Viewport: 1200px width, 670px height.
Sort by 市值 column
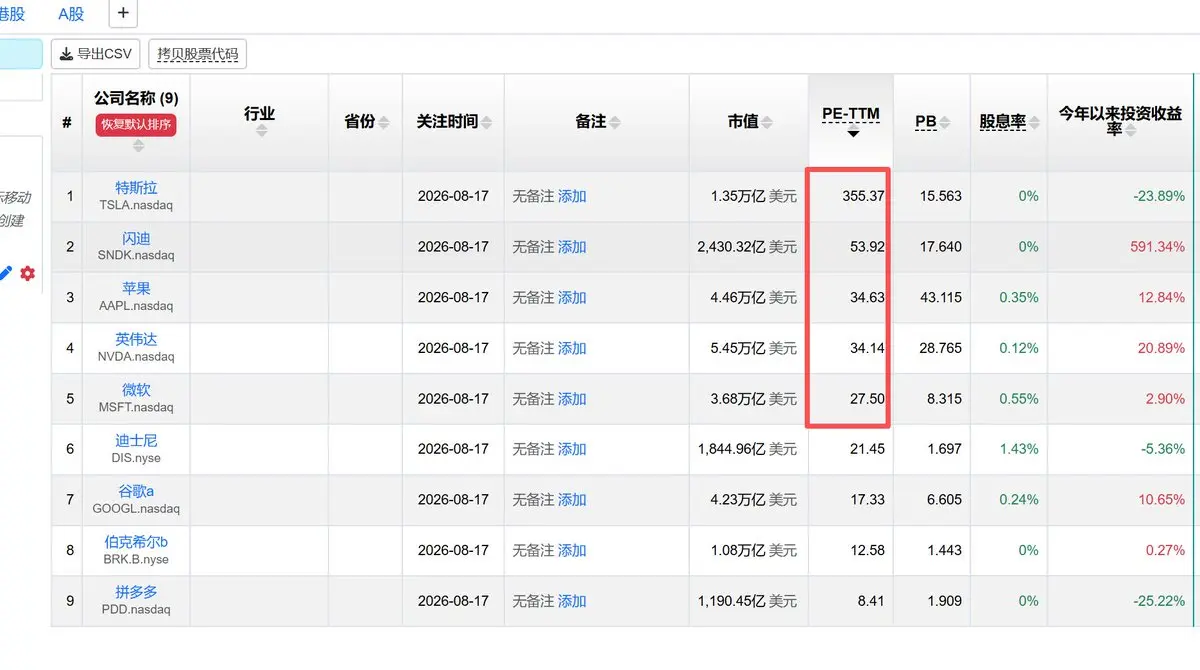click(767, 122)
